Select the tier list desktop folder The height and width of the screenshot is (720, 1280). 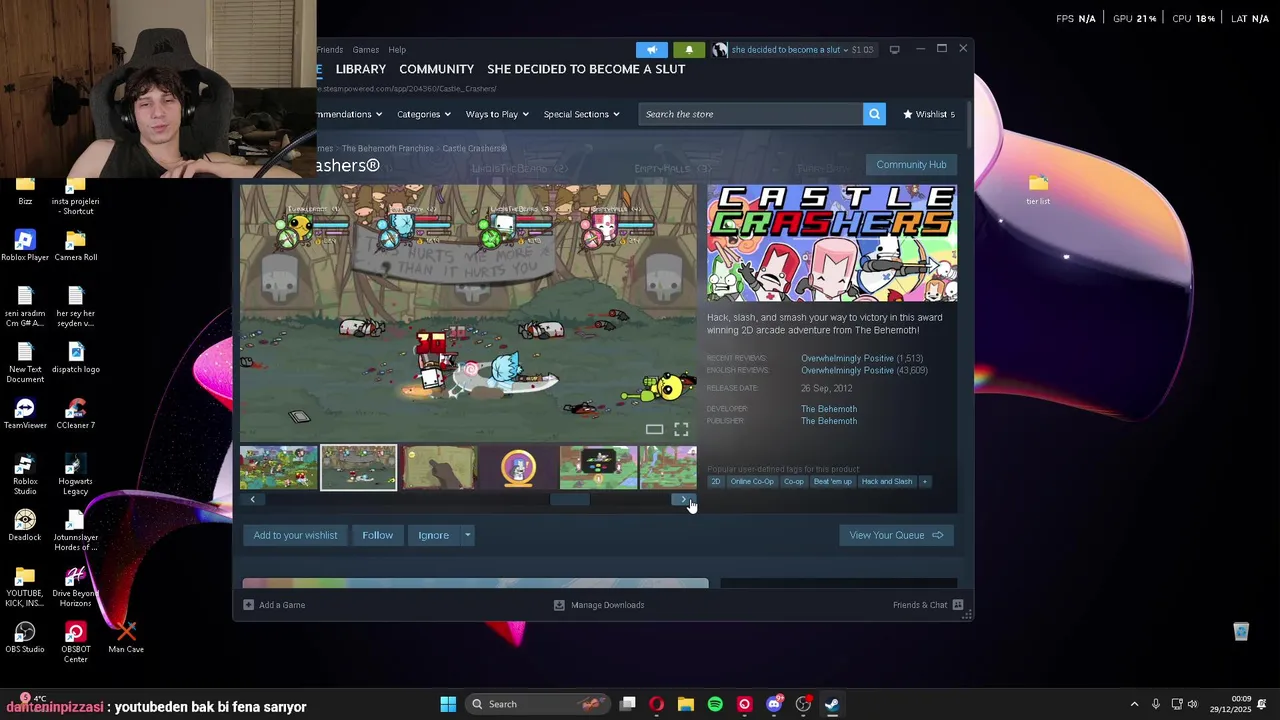pyautogui.click(x=1038, y=190)
